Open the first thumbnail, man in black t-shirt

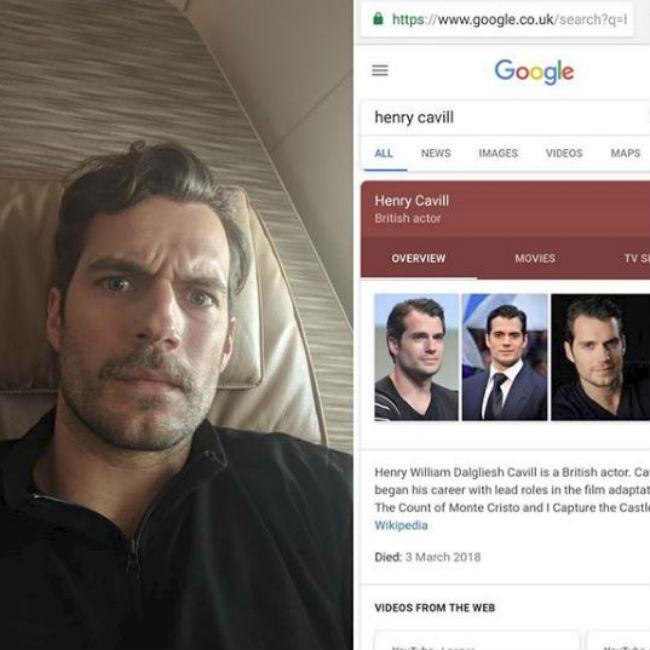(416, 357)
